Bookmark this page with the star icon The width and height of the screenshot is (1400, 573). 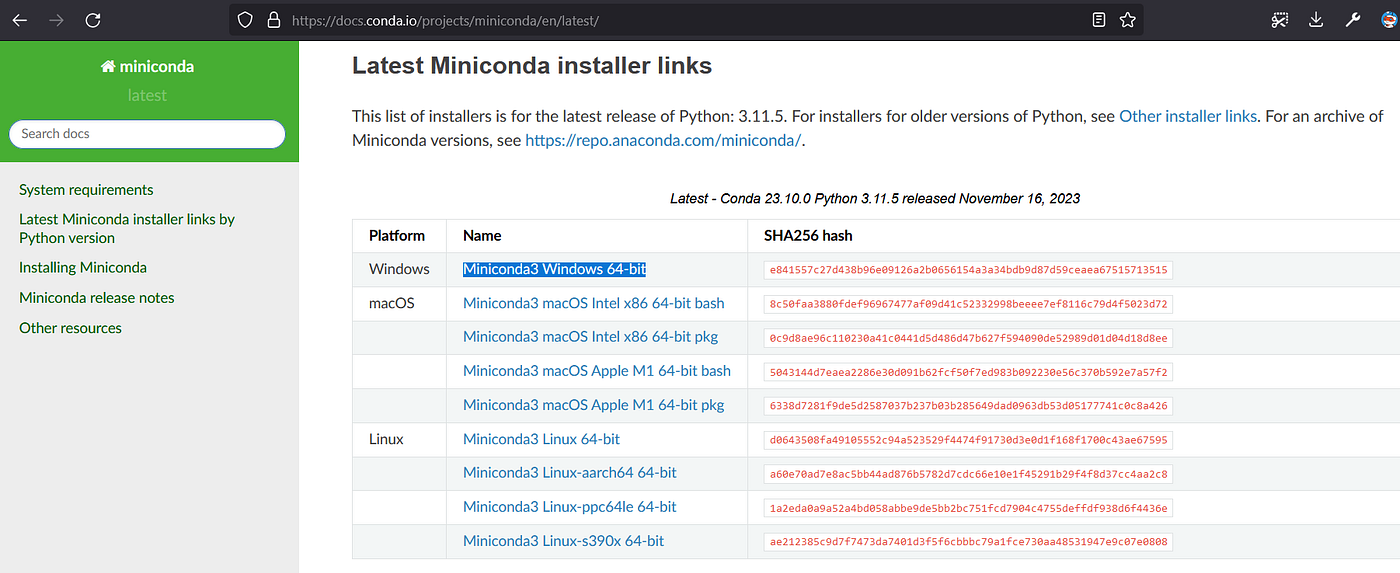coord(1127,20)
